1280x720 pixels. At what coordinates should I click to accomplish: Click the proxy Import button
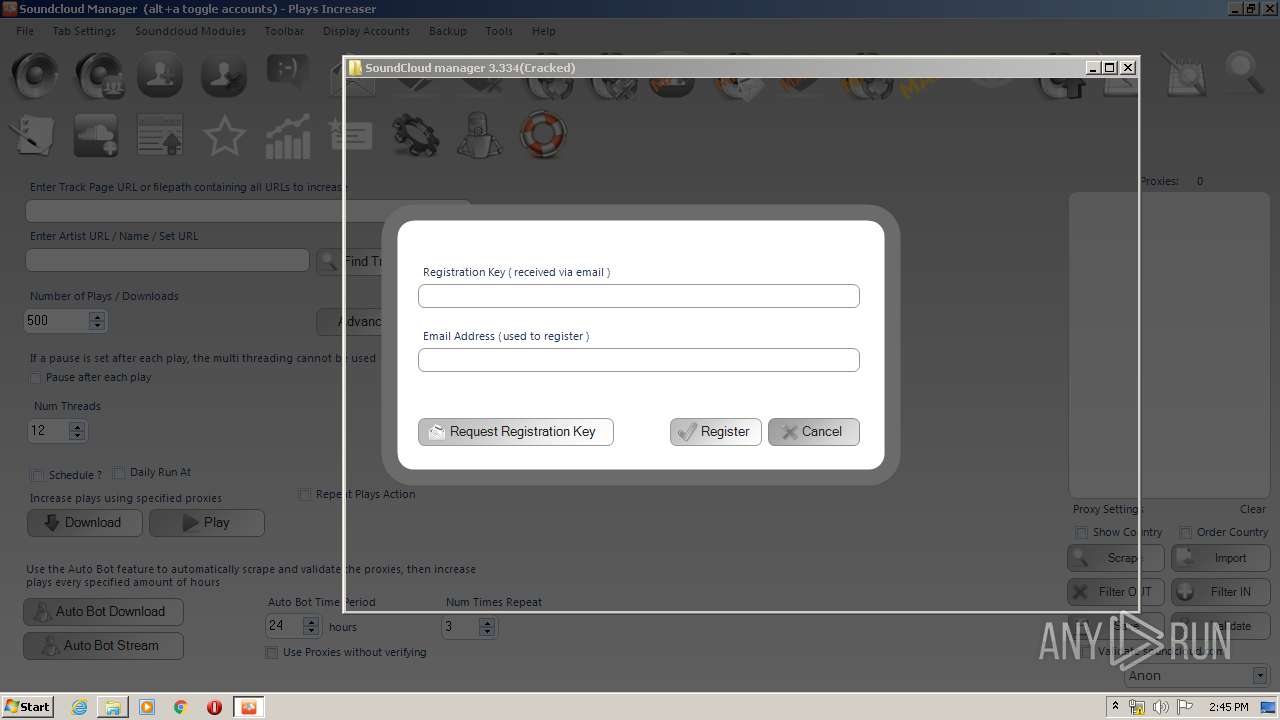pyautogui.click(x=1221, y=558)
